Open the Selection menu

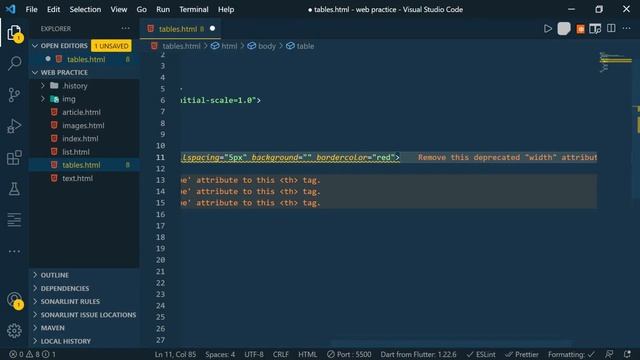pos(85,9)
